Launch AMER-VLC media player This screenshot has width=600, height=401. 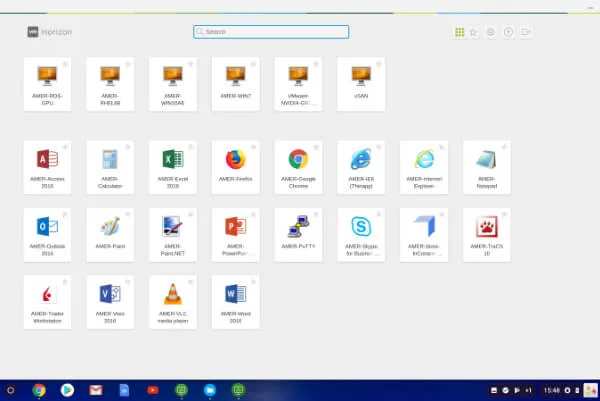(173, 302)
